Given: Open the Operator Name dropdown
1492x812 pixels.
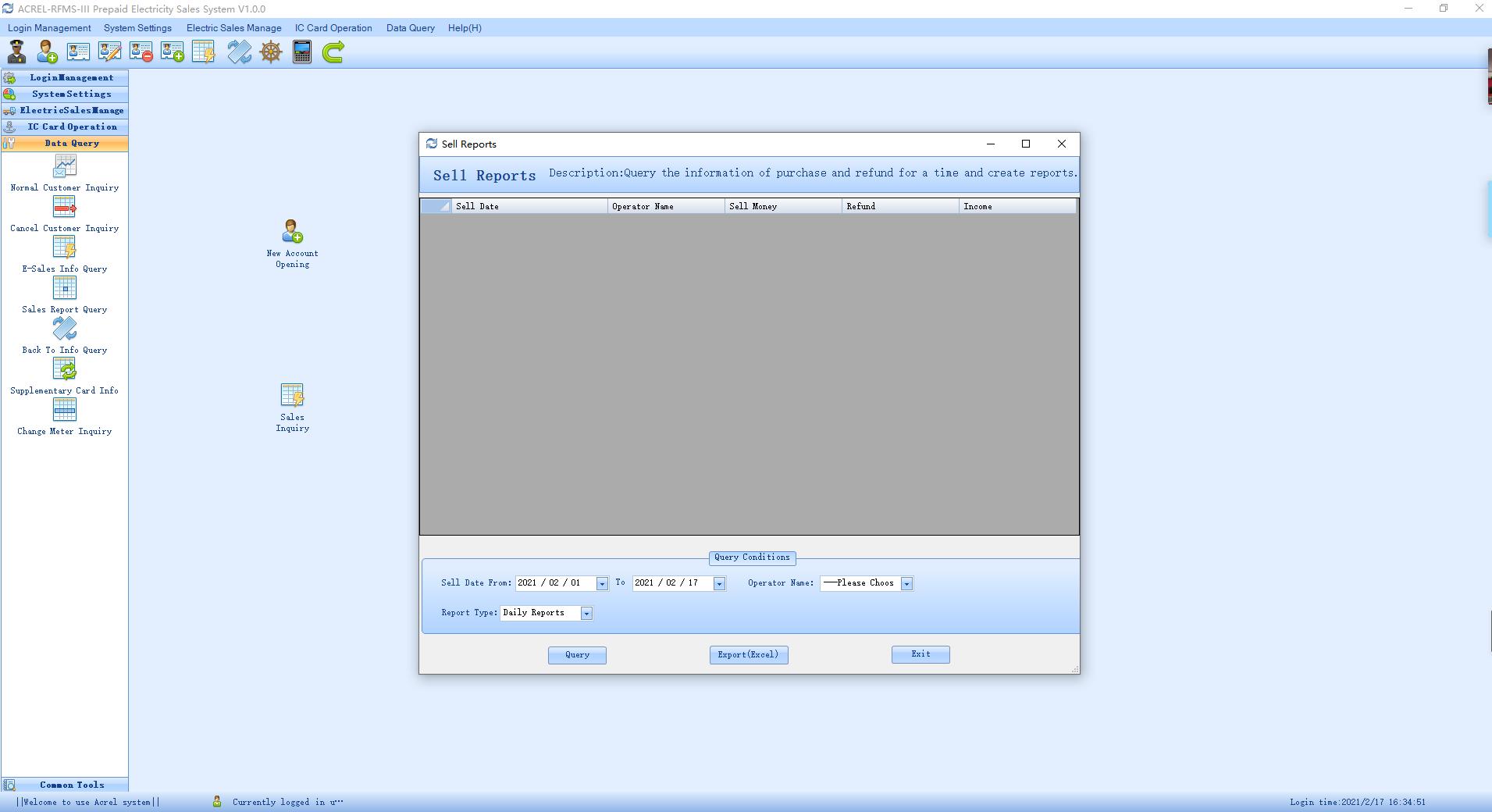Looking at the screenshot, I should 906,584.
